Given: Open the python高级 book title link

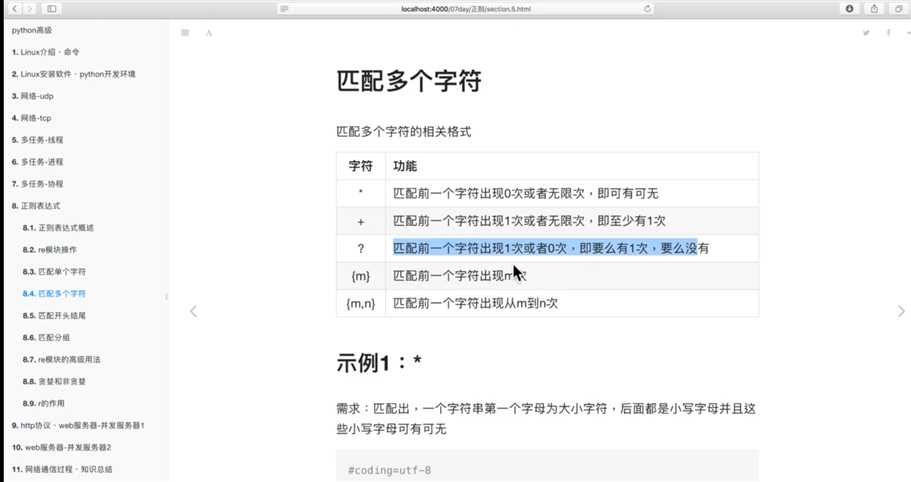Looking at the screenshot, I should (x=31, y=30).
